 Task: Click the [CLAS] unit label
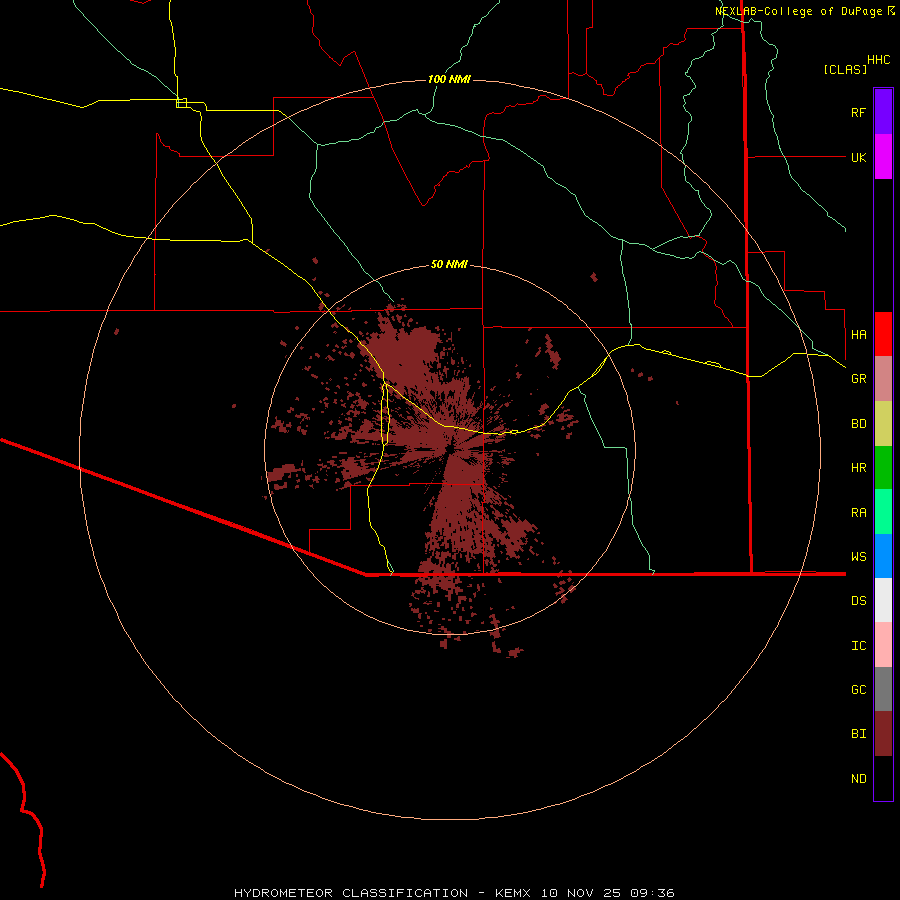coord(845,70)
